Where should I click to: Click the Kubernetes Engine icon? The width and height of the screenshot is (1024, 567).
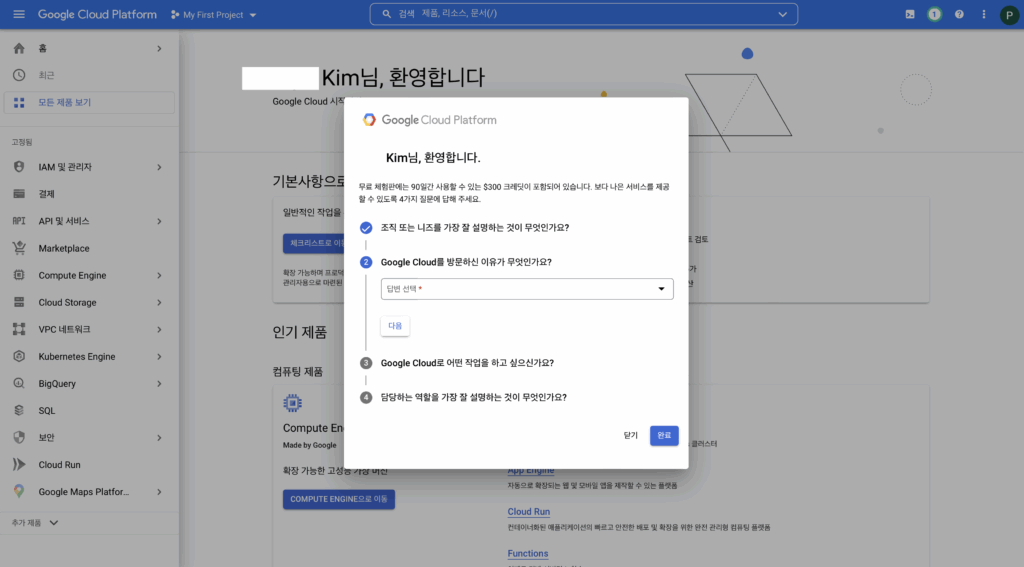[x=19, y=356]
